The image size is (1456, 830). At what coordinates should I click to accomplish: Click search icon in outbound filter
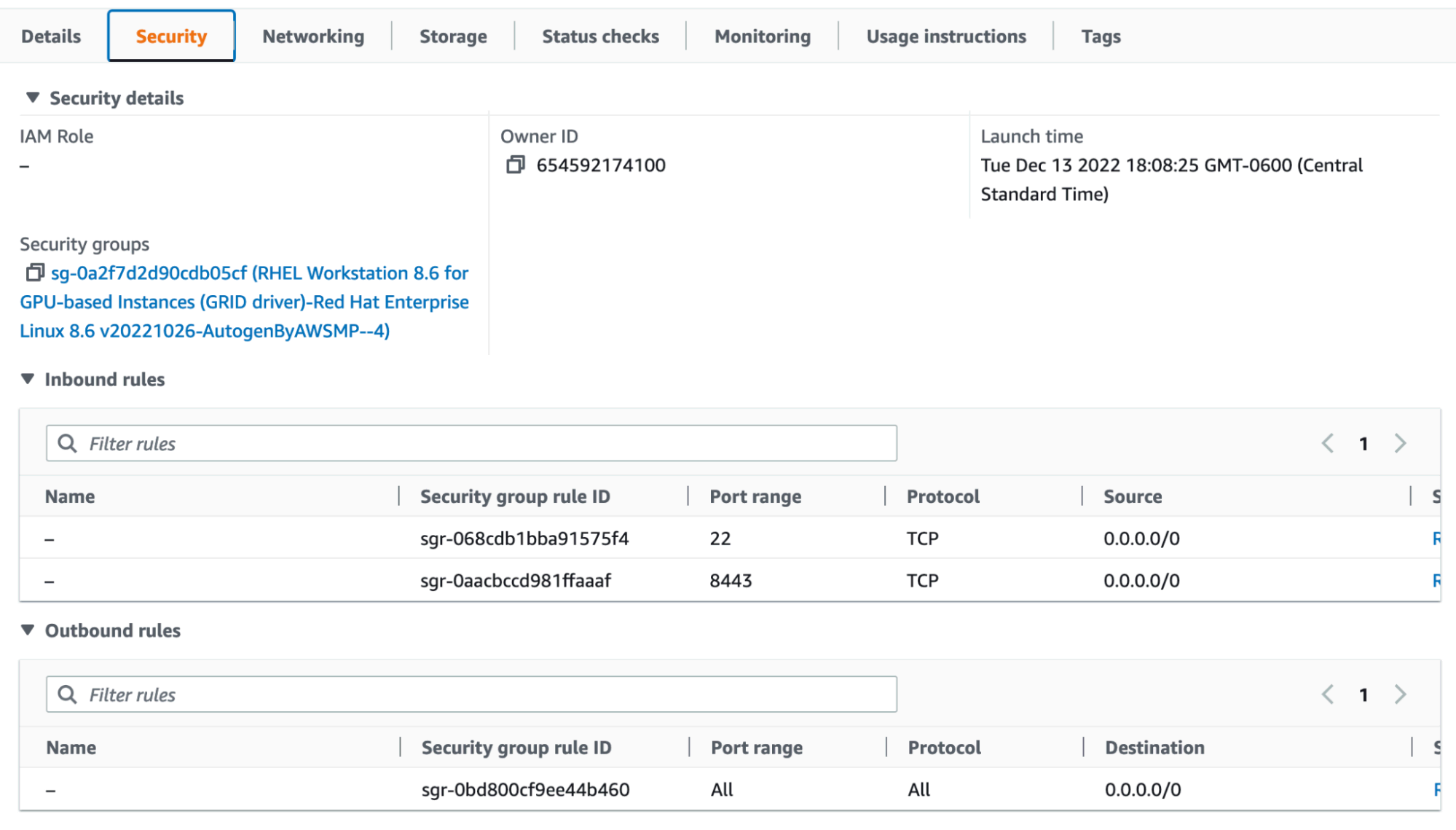pos(67,694)
